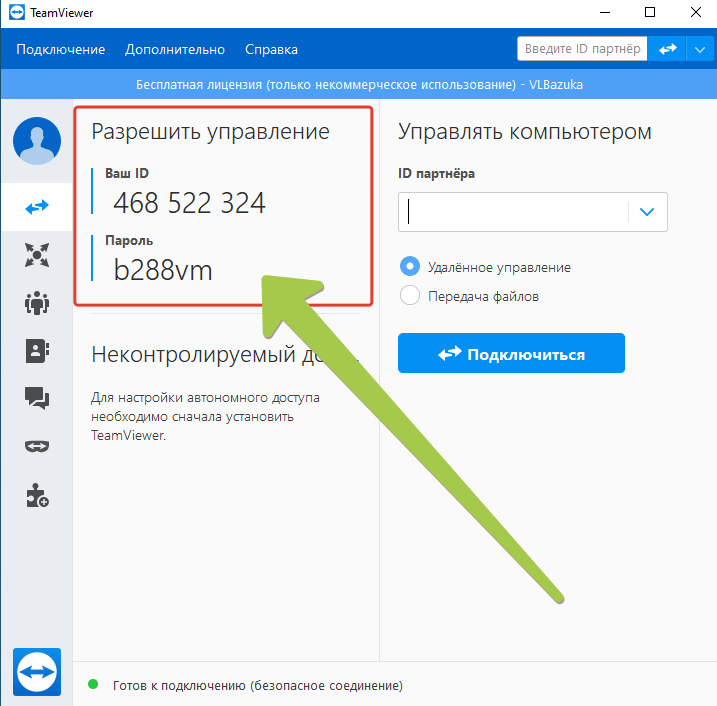The image size is (717, 706).
Task: Click the Введите ID партнёра field in header
Action: pyautogui.click(x=581, y=49)
